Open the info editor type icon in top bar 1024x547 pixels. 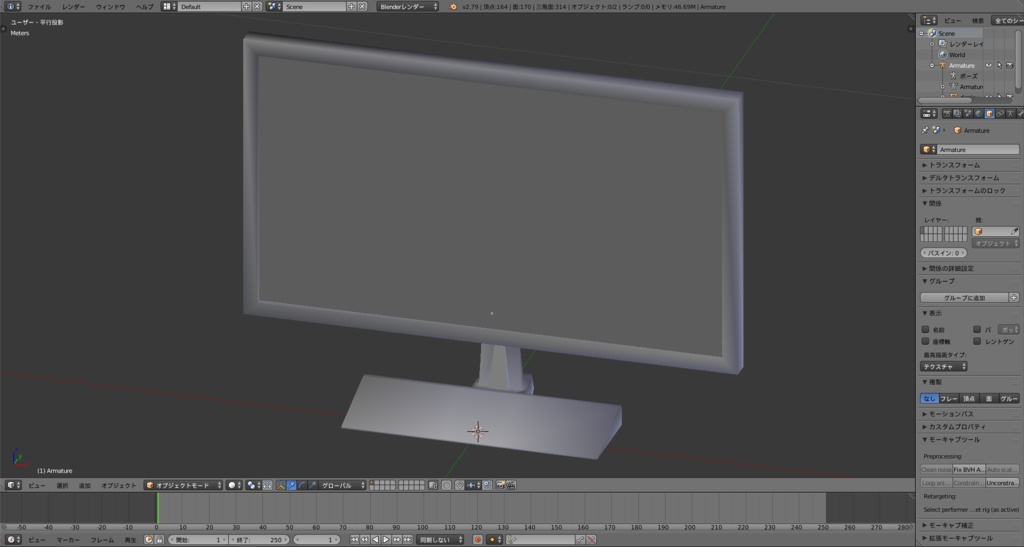click(12, 6)
